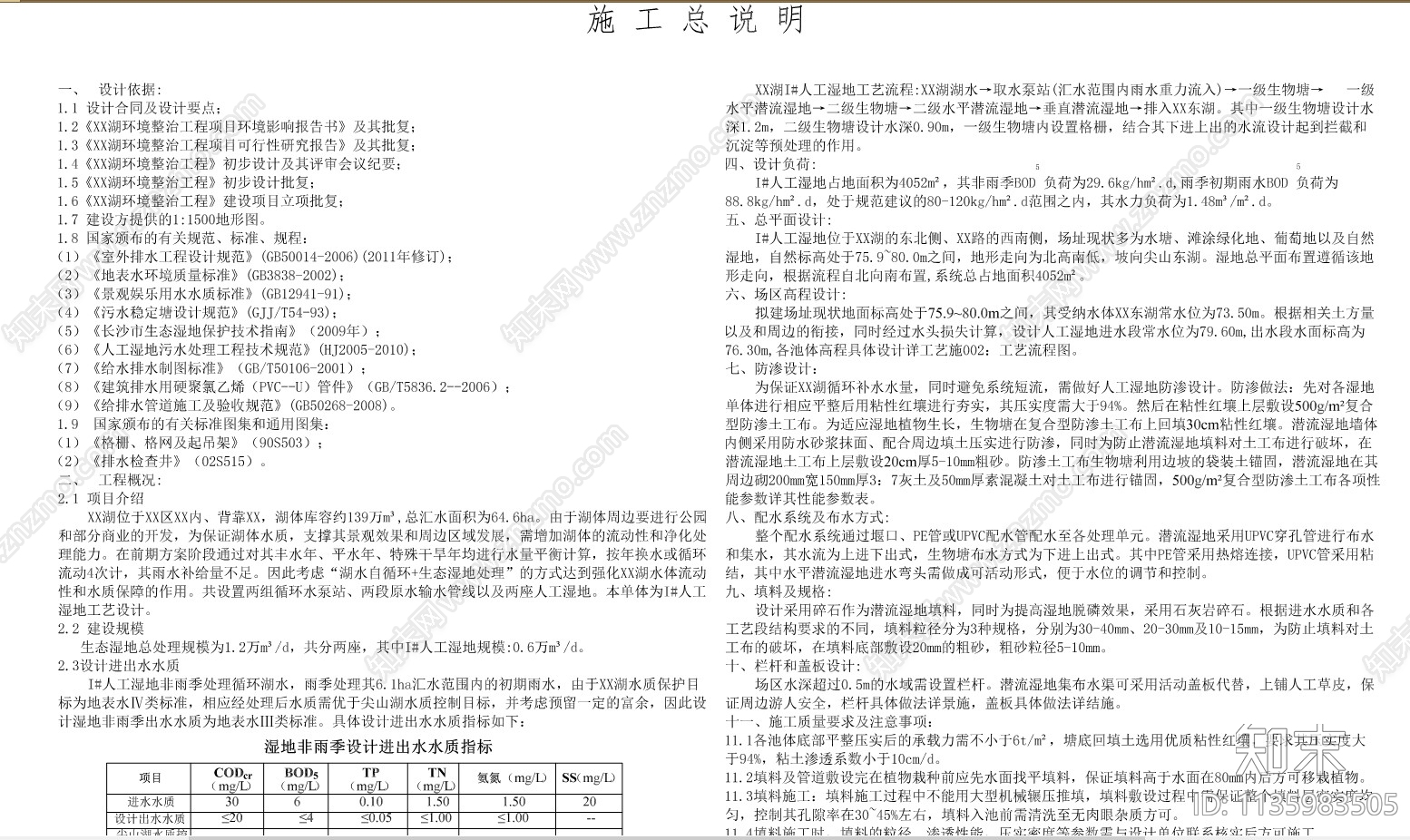Select heading '八、配水系统及布水方式:'
This screenshot has height=840, width=1410.
pyautogui.click(x=808, y=517)
